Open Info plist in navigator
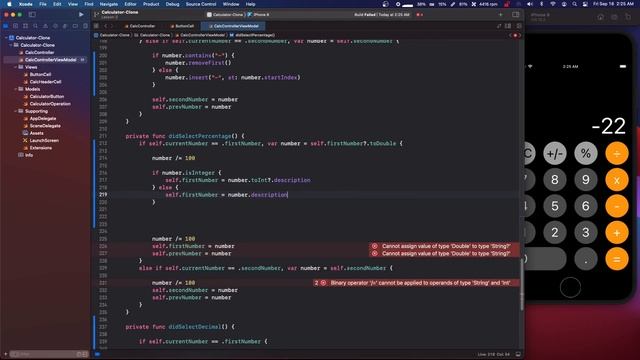The height and width of the screenshot is (360, 640). 26,155
